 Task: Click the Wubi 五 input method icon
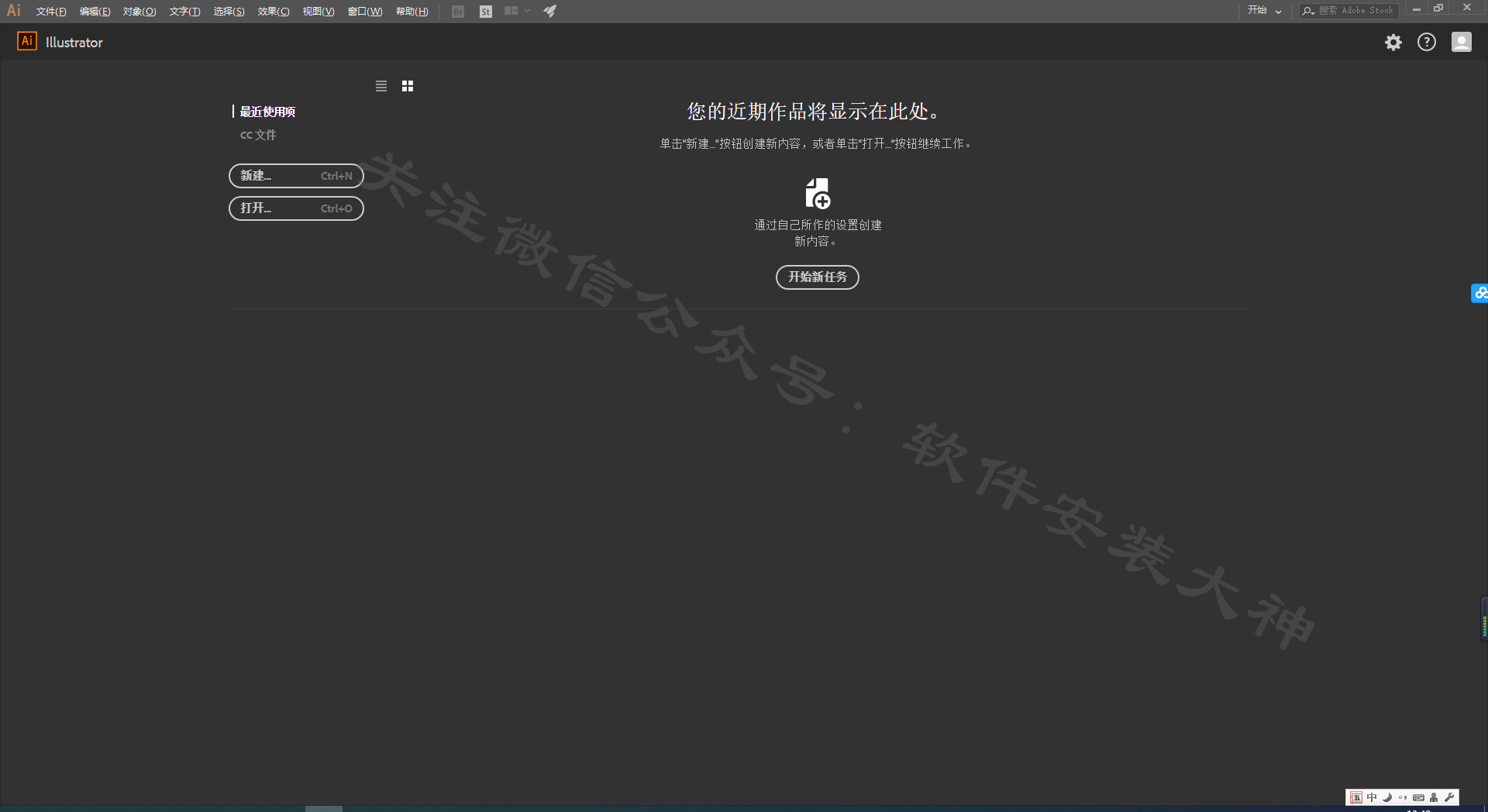point(1356,797)
